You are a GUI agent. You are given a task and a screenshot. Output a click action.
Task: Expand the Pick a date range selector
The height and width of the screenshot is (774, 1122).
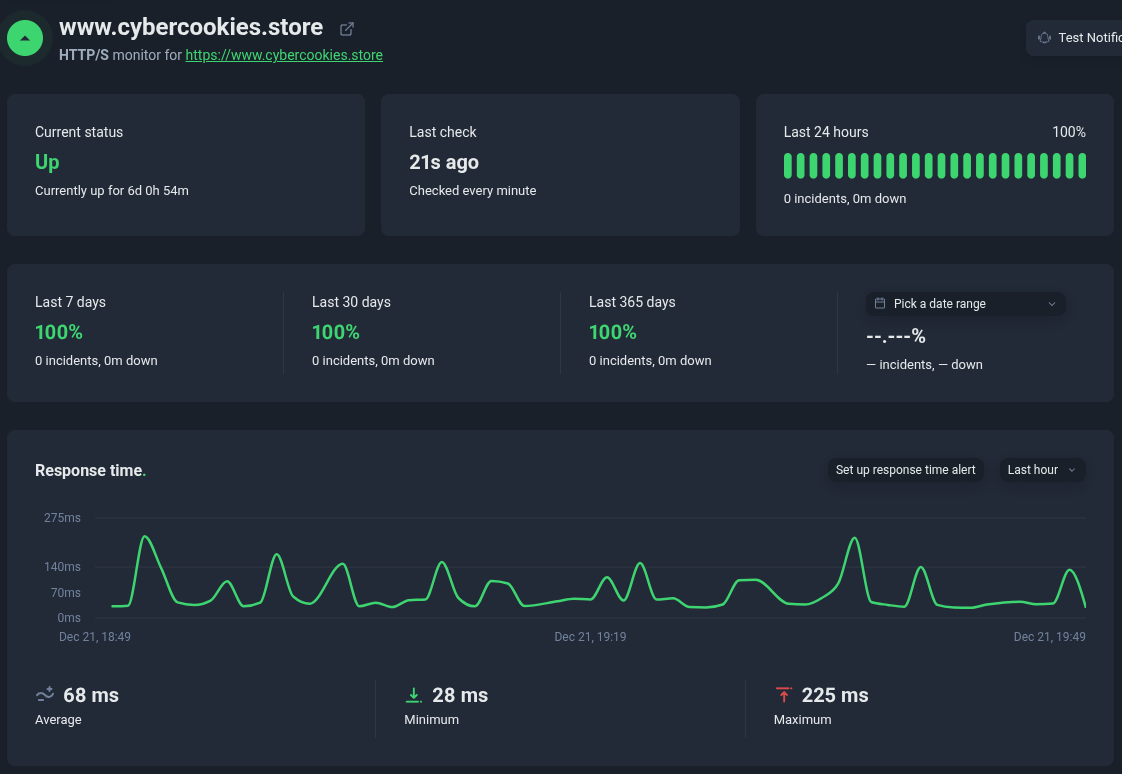pyautogui.click(x=964, y=303)
